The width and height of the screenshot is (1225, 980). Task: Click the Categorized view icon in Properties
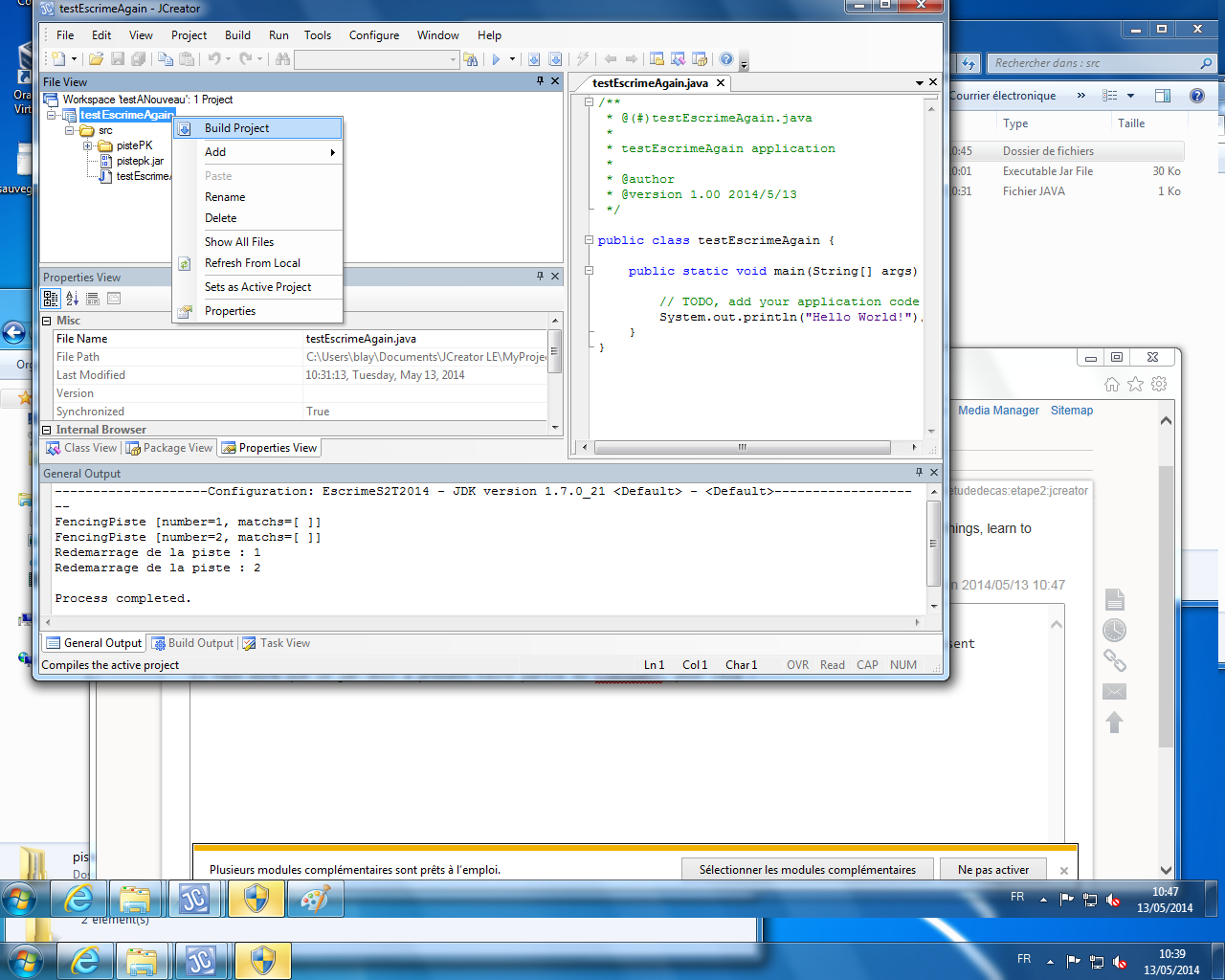tap(51, 299)
